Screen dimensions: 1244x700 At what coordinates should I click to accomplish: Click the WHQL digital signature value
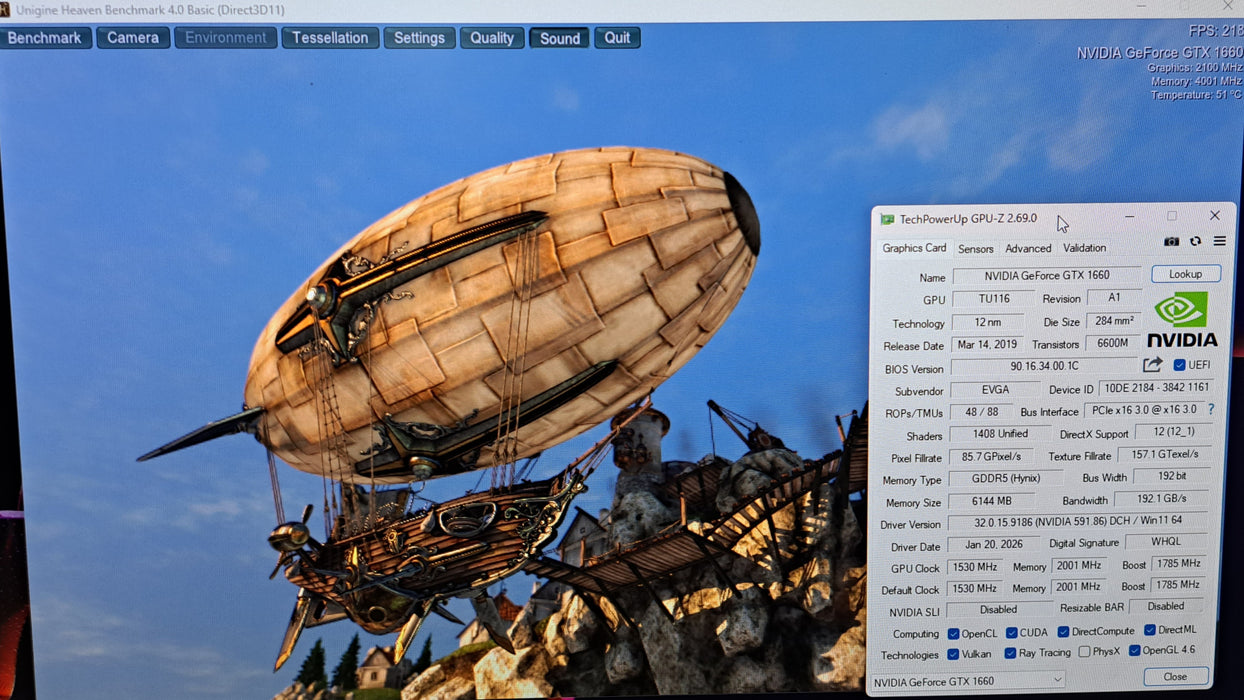tap(1166, 542)
